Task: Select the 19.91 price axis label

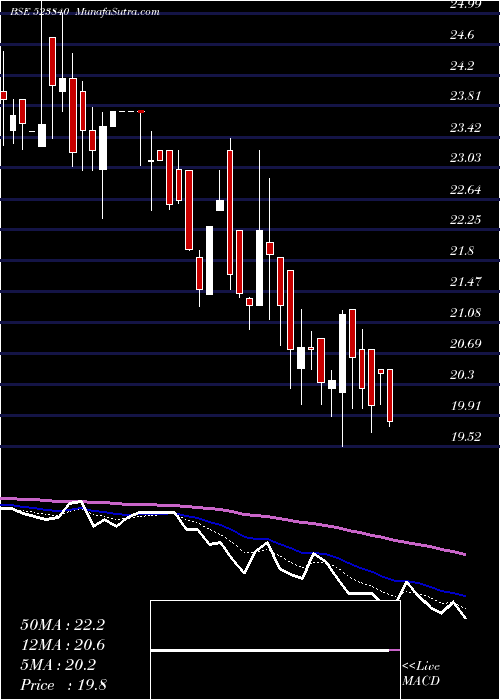Action: 466,406
